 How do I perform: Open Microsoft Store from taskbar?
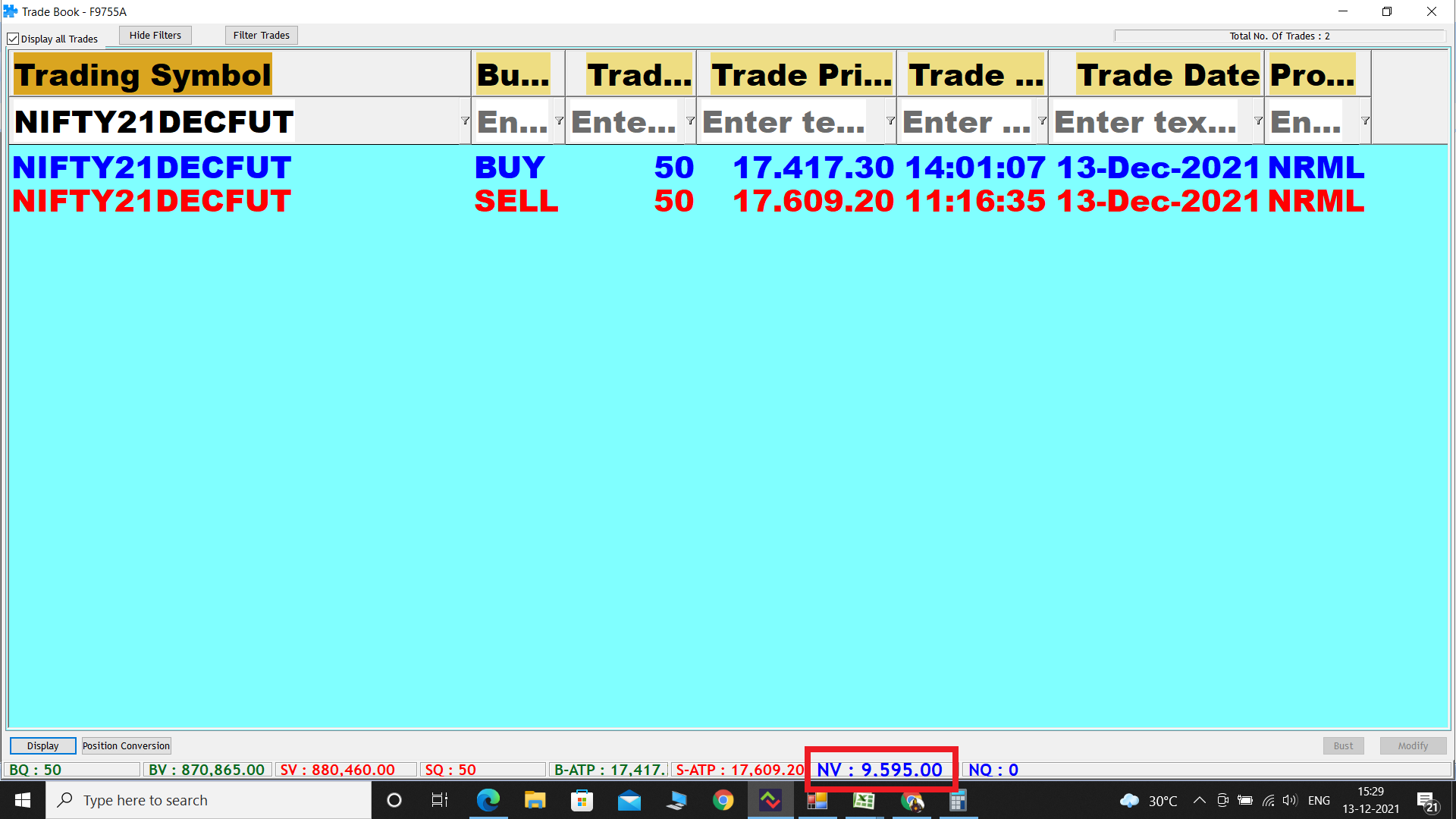[582, 800]
